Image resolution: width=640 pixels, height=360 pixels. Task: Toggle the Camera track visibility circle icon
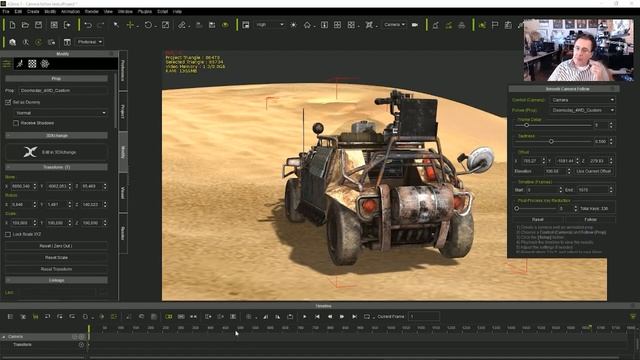point(81,337)
